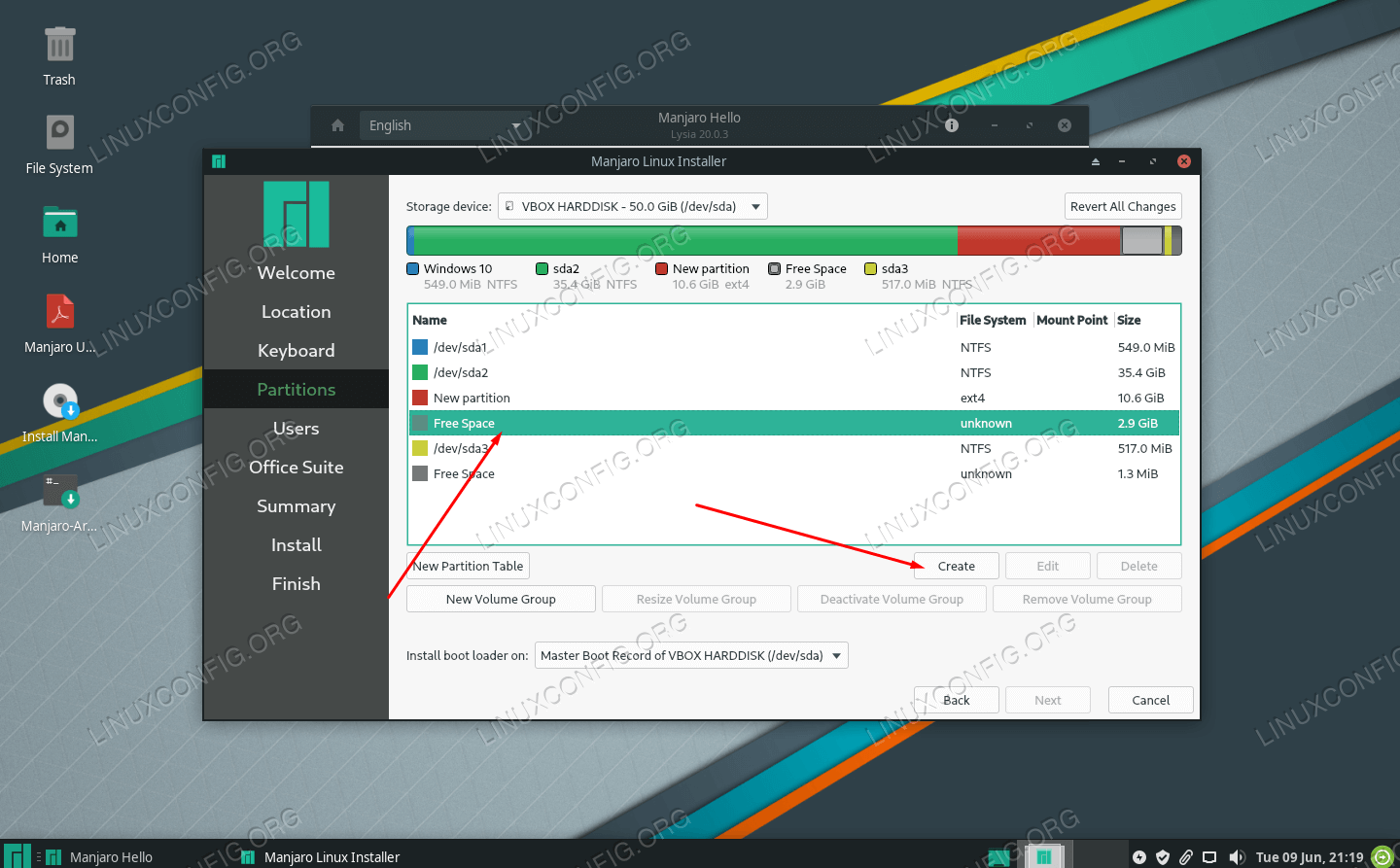Click Revert All Changes button
Screen dimensions: 1400x868
tap(1123, 206)
